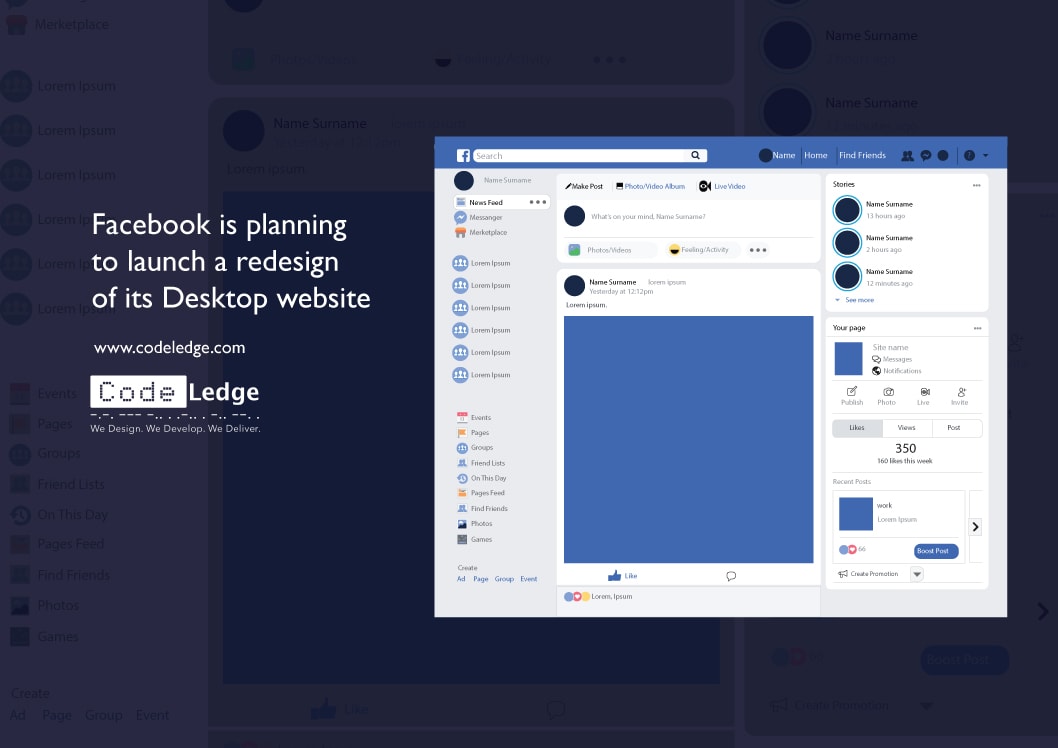Click Create Promotion in the white mockup

(x=868, y=573)
